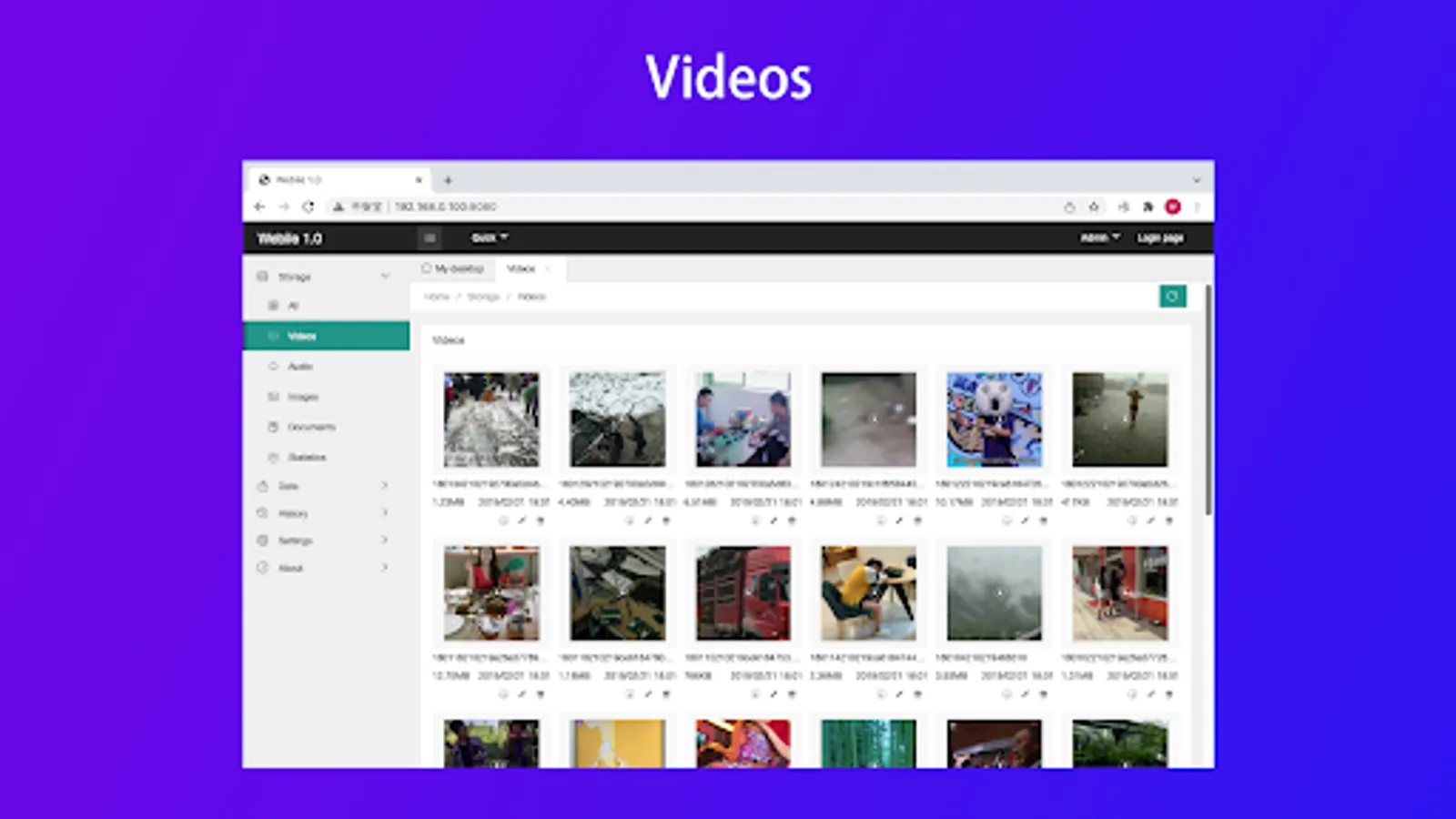Screen dimensions: 1456x819
Task: Switch to the My desktop tab
Action: (453, 268)
